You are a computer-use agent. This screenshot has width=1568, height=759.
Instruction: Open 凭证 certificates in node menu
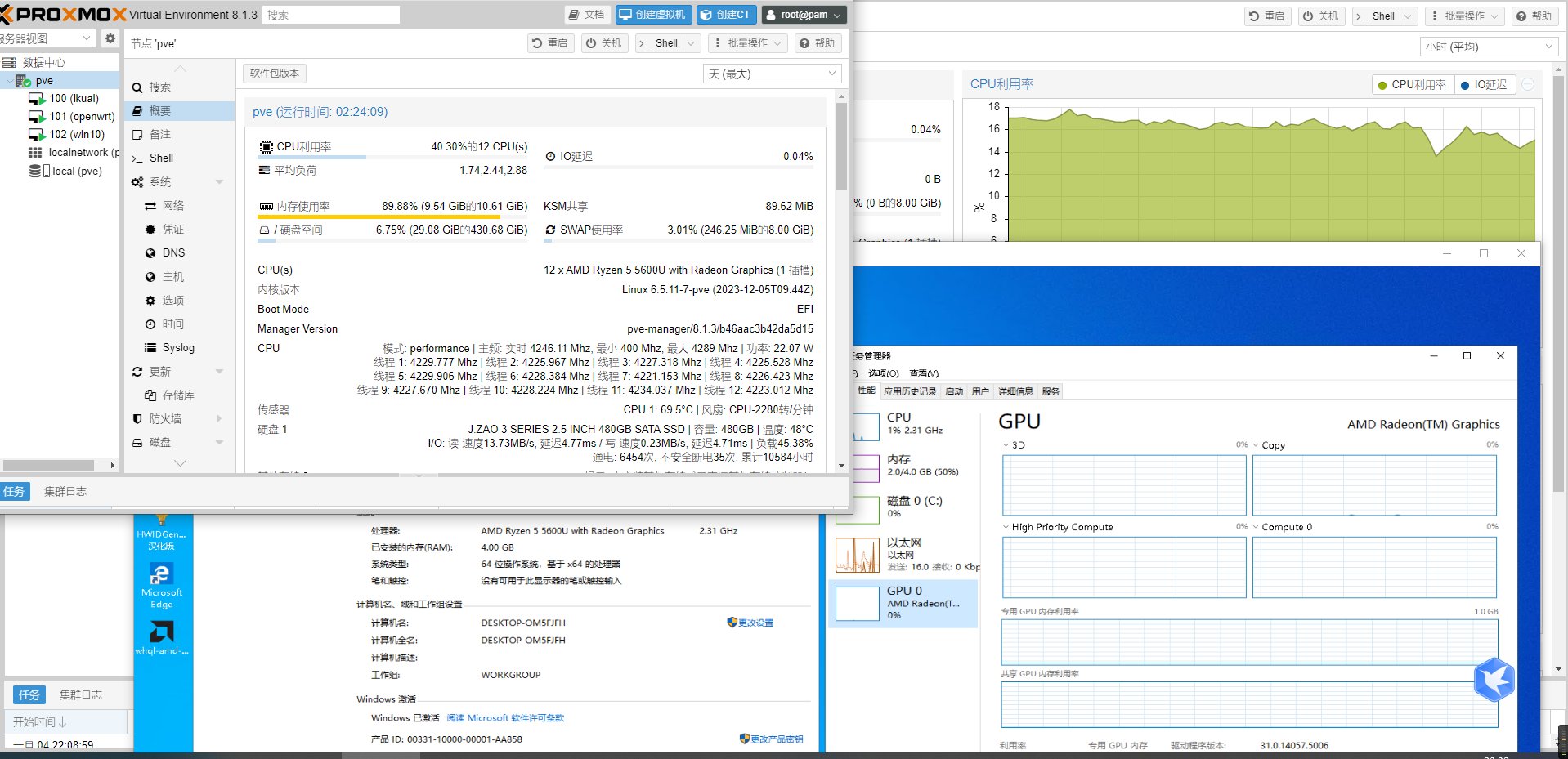[x=179, y=230]
